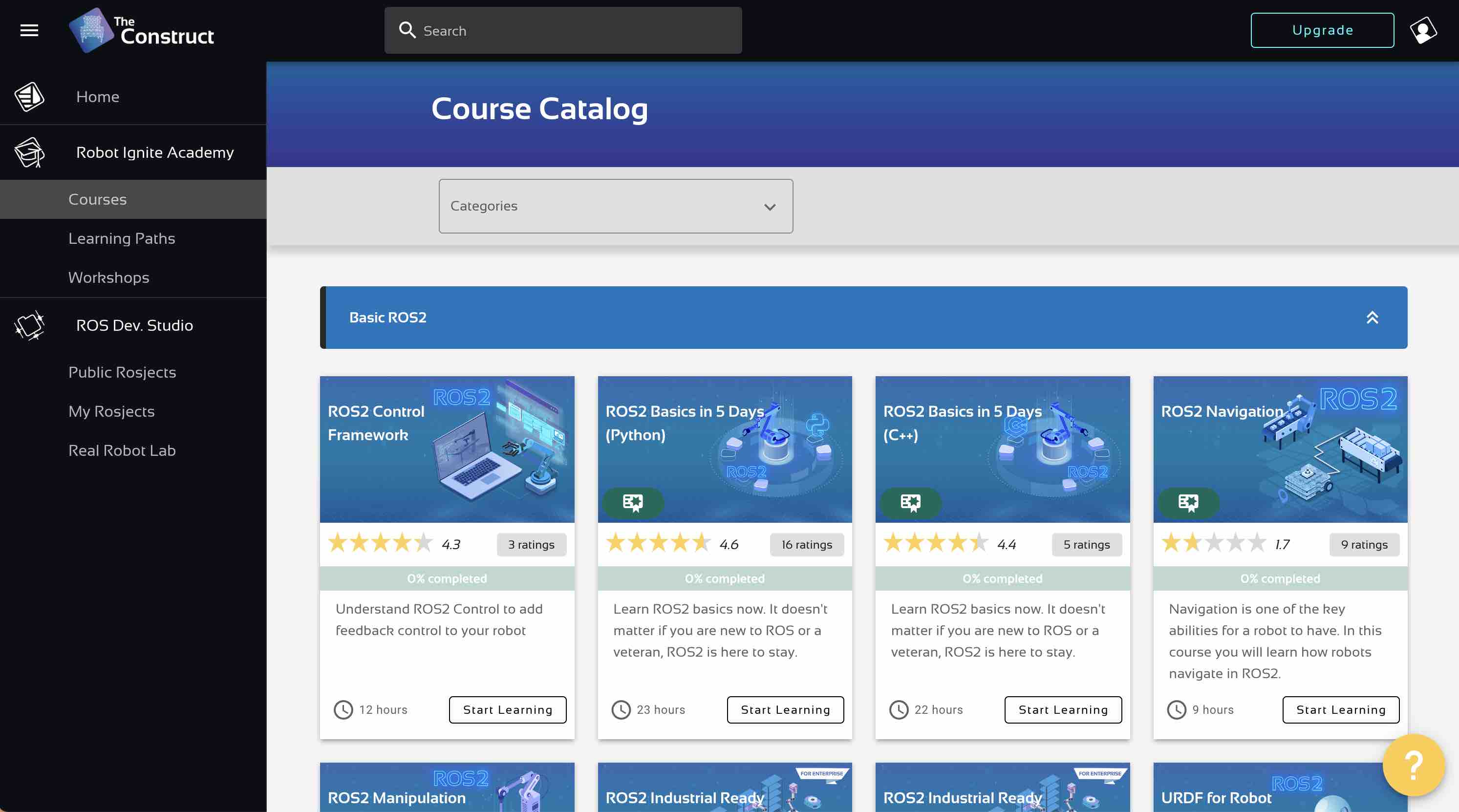Viewport: 1459px width, 812px height.
Task: Click the 16 ratings badge
Action: pos(807,545)
